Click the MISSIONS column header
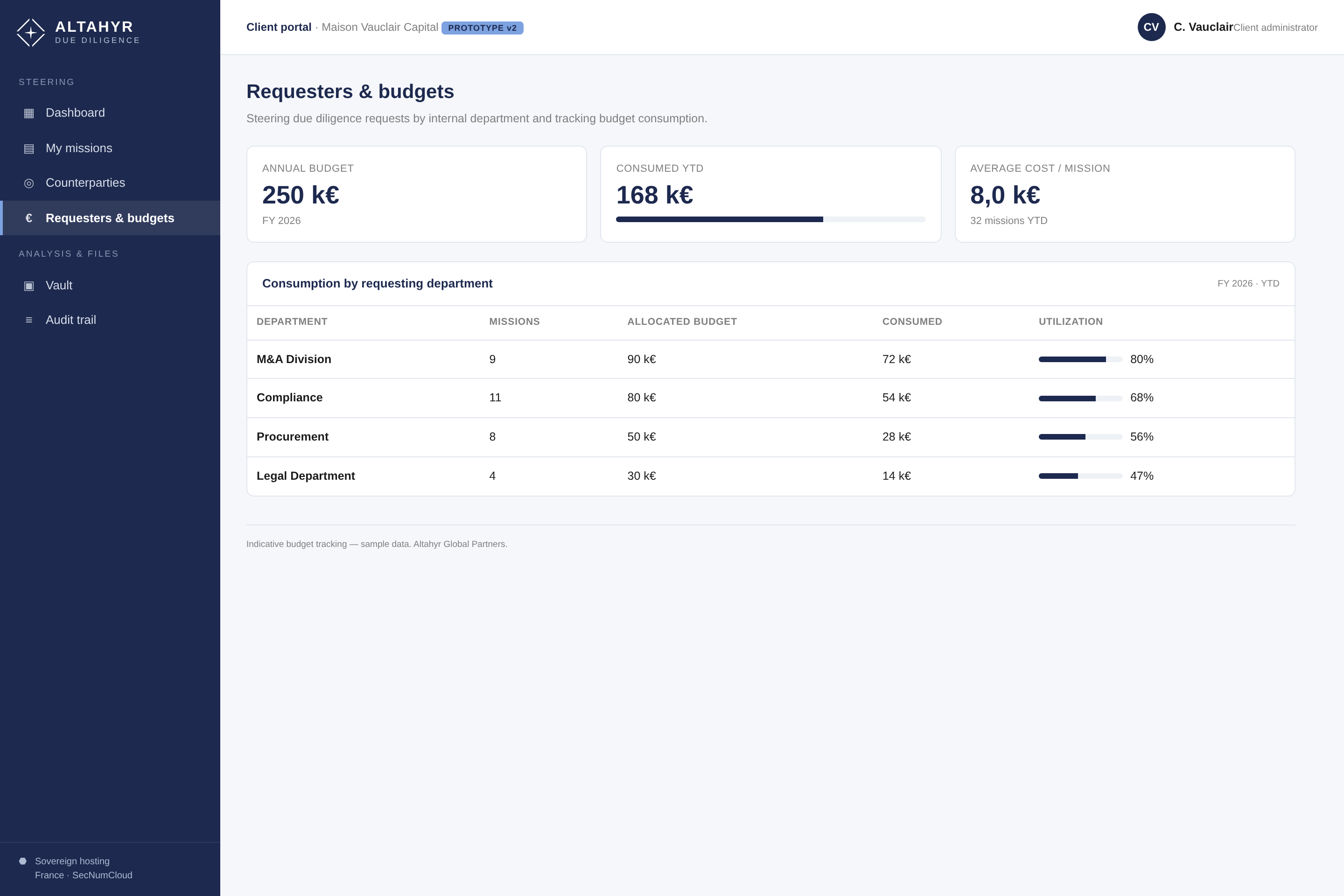This screenshot has height=896, width=1344. pos(514,322)
